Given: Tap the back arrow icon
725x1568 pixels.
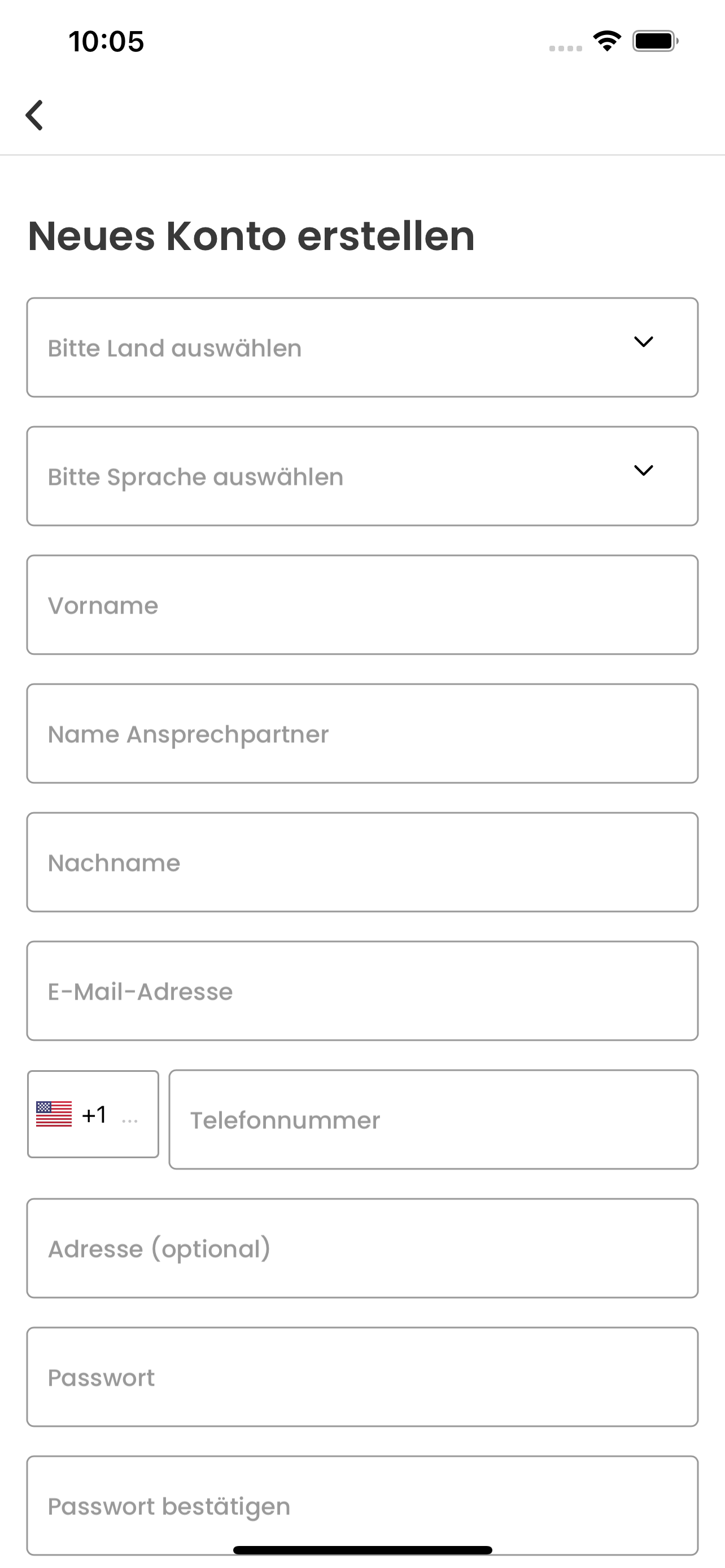Looking at the screenshot, I should coord(34,115).
